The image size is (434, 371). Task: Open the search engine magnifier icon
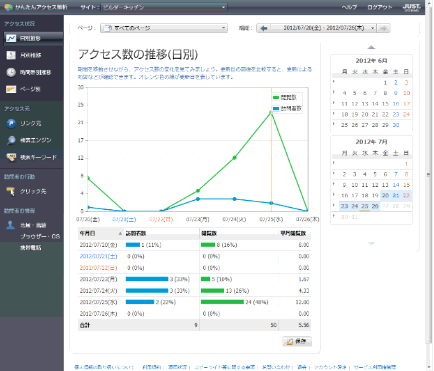(x=11, y=140)
